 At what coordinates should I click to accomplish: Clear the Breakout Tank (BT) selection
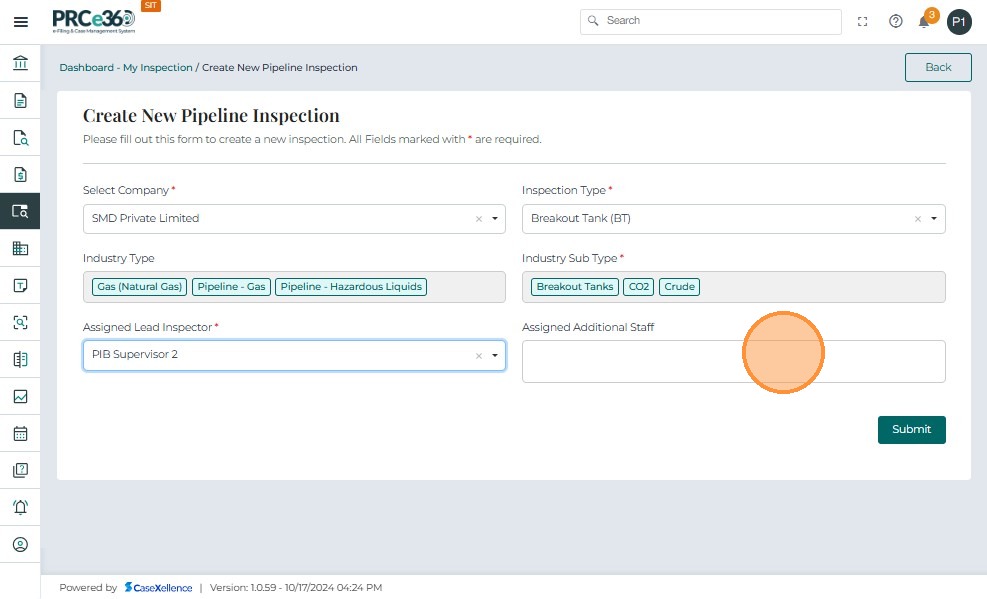(x=918, y=219)
